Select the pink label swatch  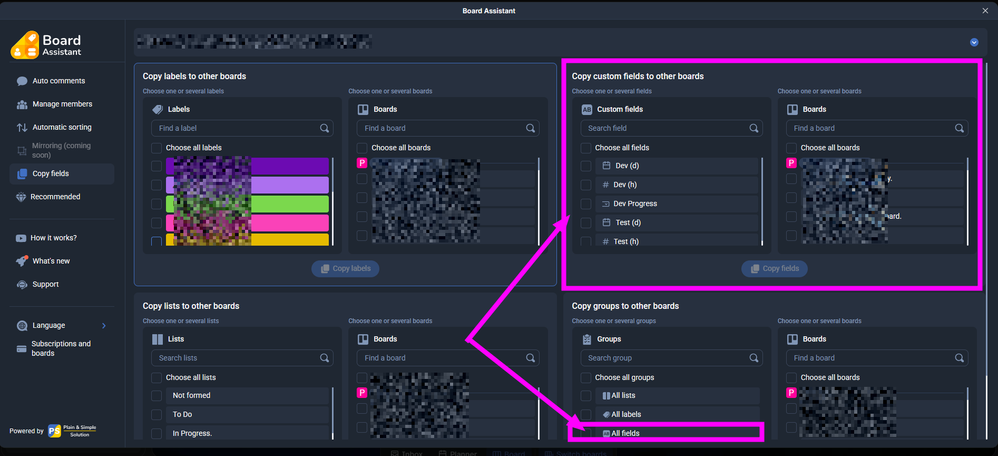[x=247, y=223]
